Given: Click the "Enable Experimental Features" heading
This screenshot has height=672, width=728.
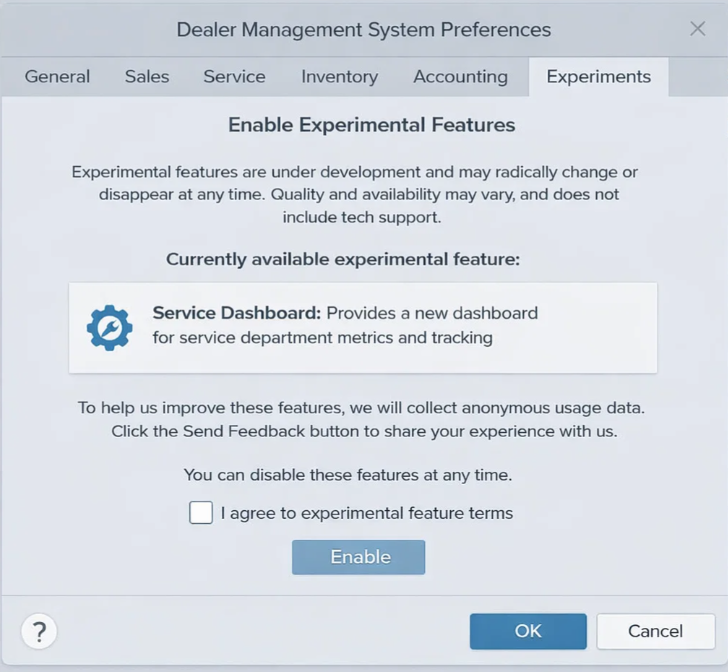Looking at the screenshot, I should click(371, 125).
